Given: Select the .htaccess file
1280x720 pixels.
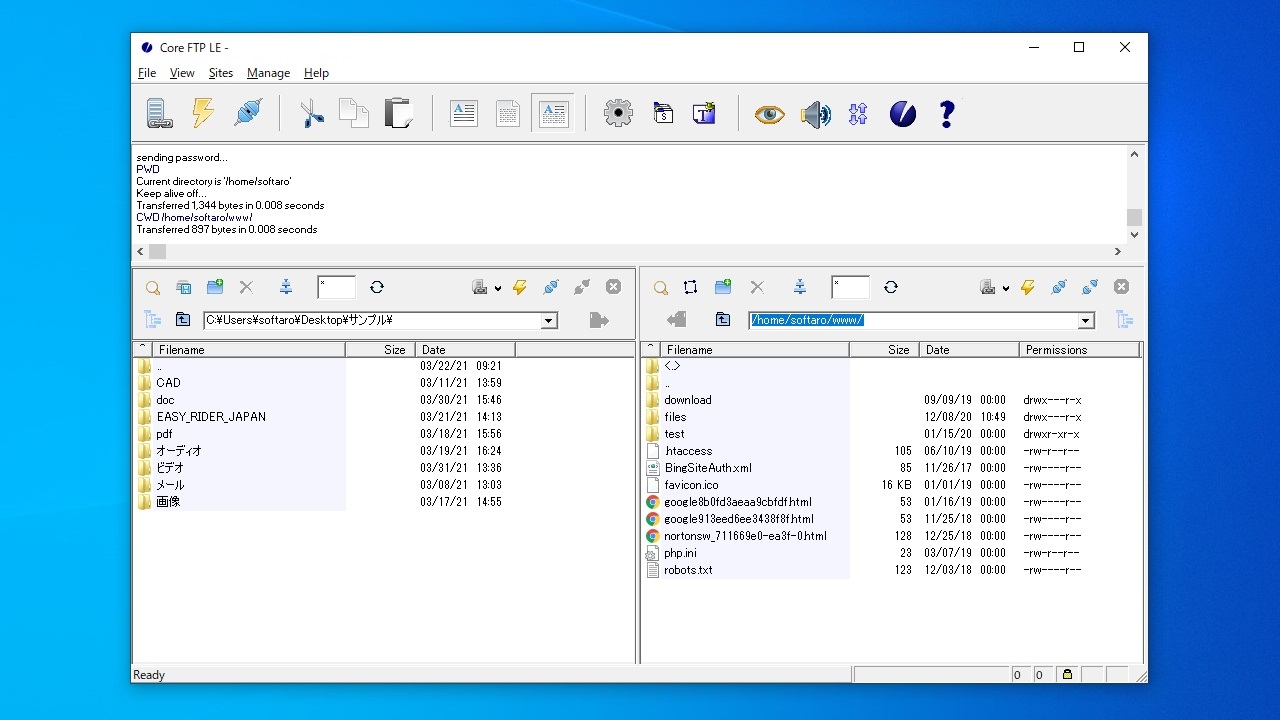Looking at the screenshot, I should pos(688,451).
